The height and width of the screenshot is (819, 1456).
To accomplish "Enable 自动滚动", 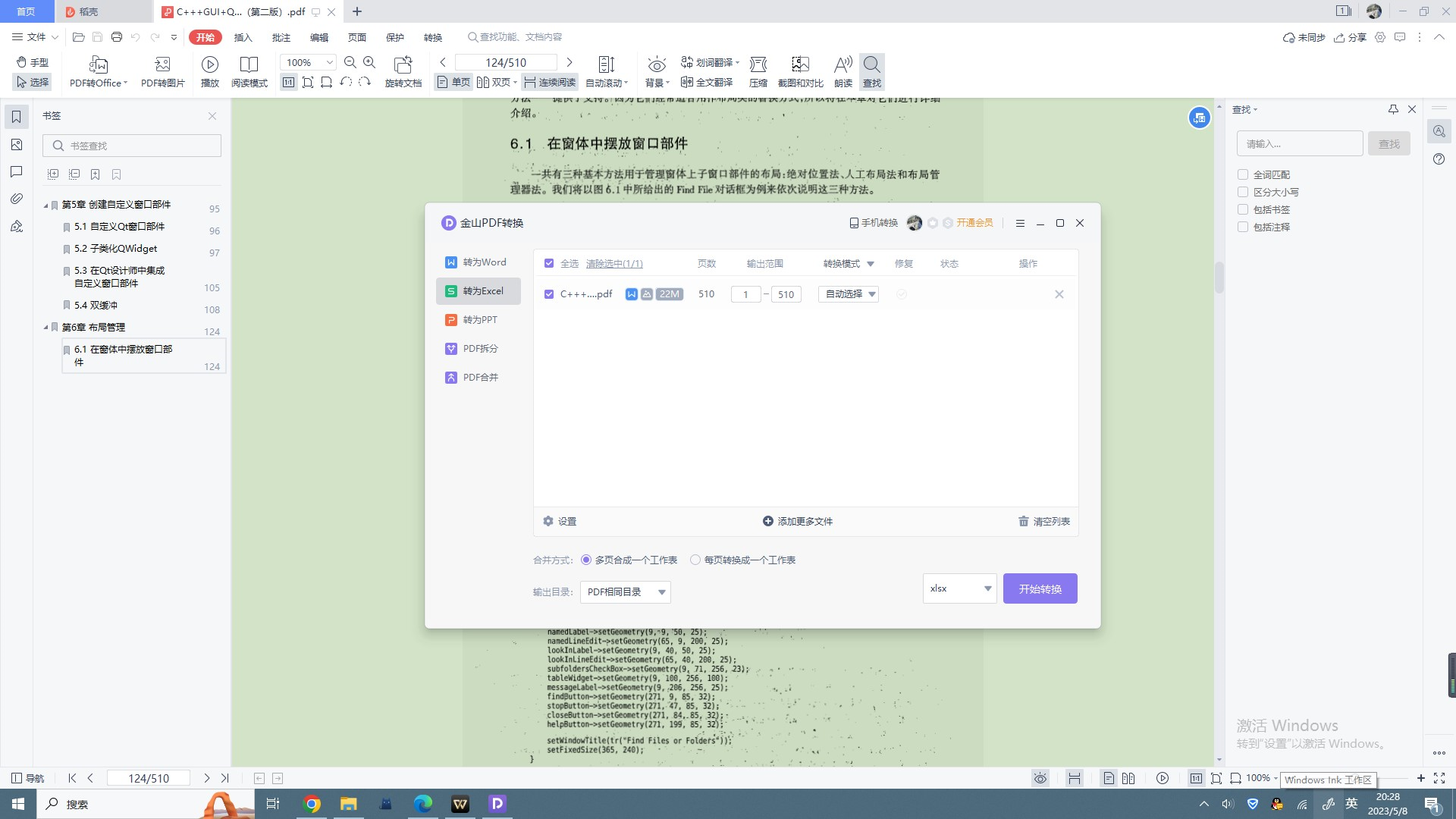I will point(607,72).
